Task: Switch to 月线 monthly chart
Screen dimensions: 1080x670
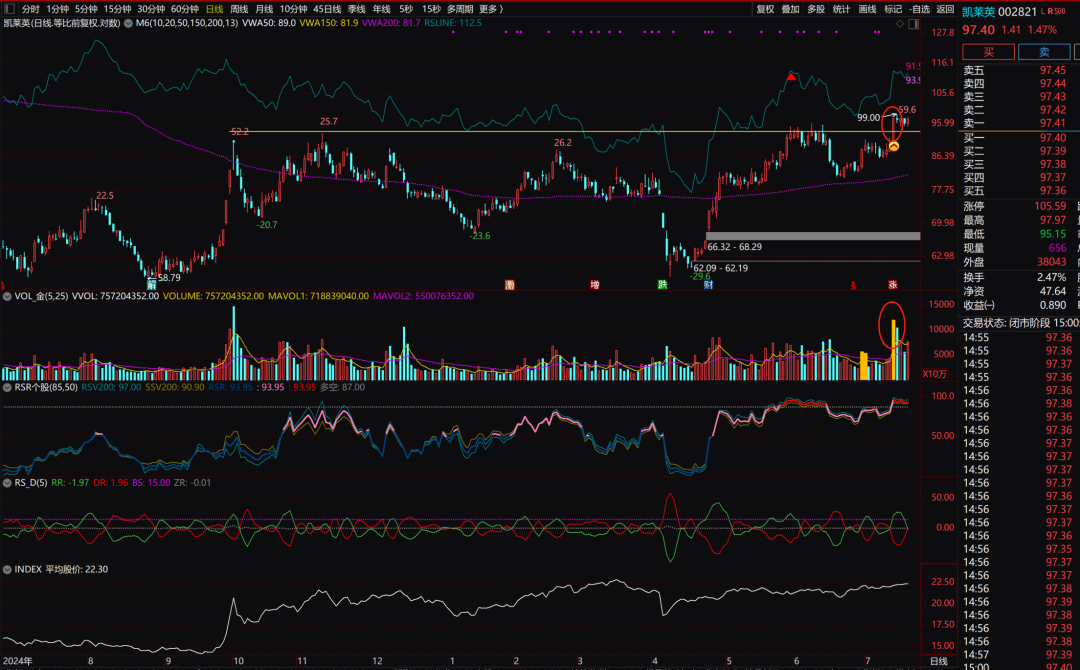Action: pos(264,9)
